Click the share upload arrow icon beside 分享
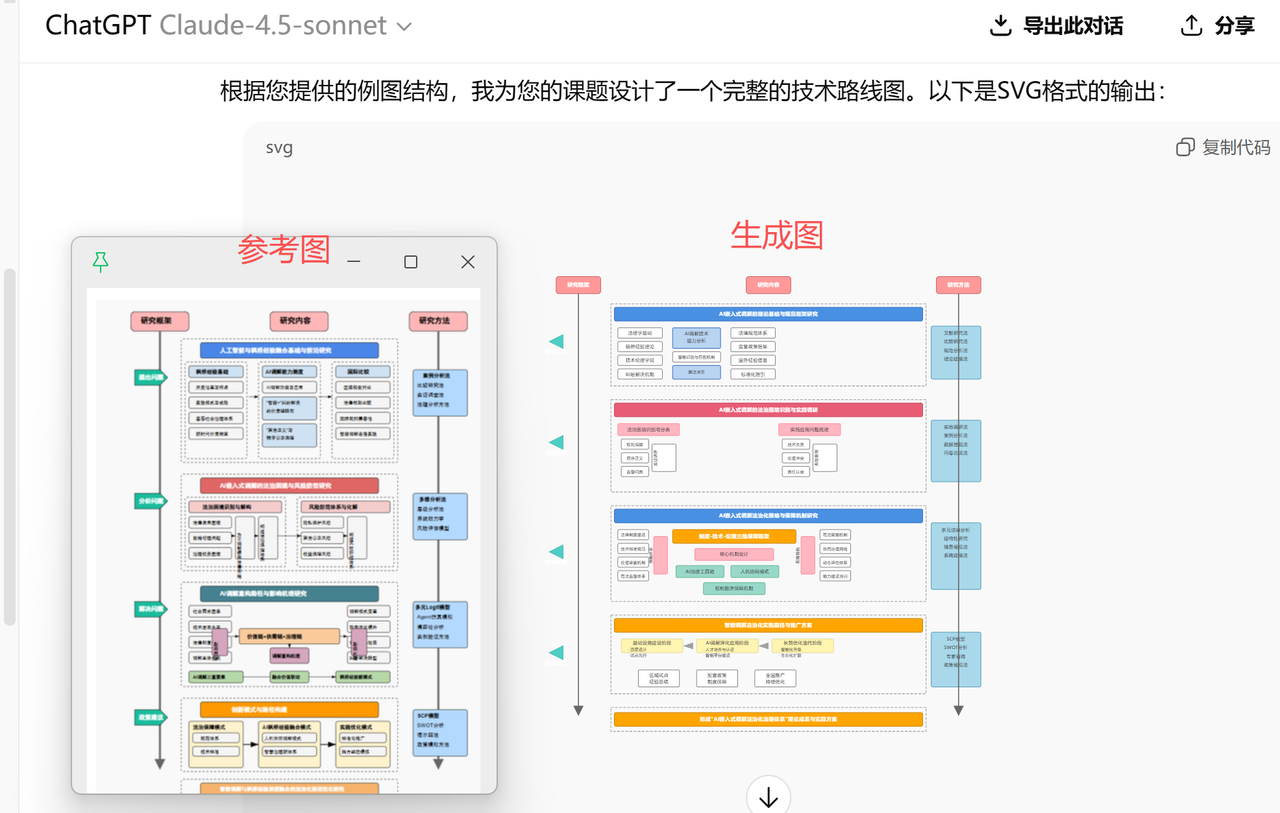The image size is (1280, 813). [1190, 26]
